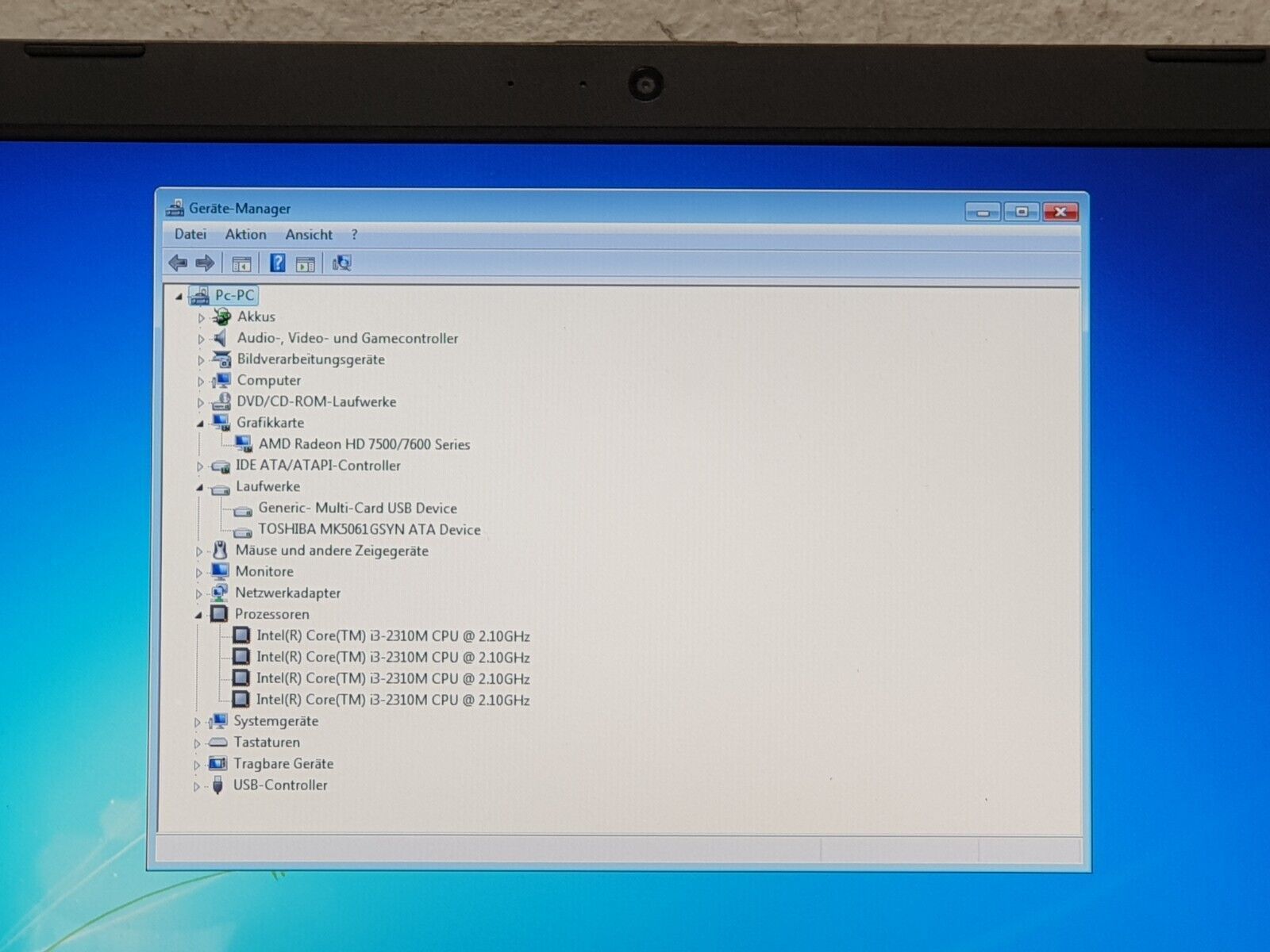
Task: Collapse the Laufwerke category
Action: [200, 487]
